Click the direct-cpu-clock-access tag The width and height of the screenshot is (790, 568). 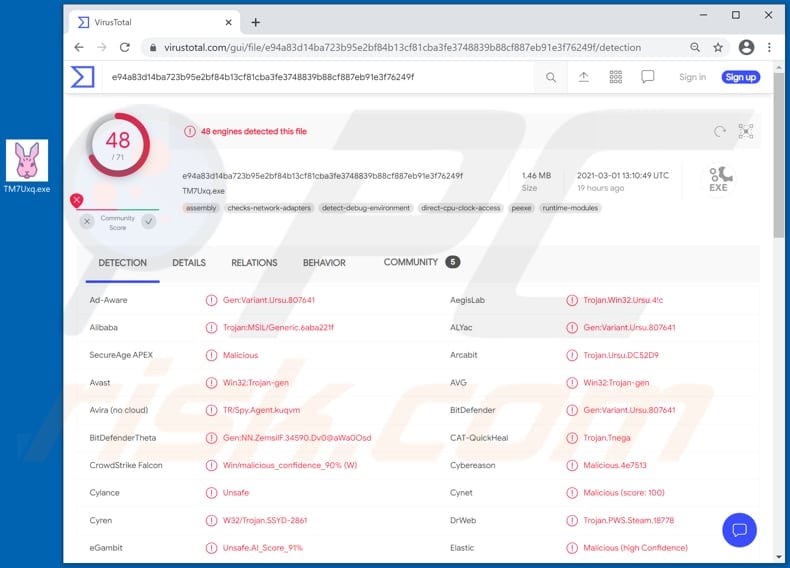[x=460, y=208]
